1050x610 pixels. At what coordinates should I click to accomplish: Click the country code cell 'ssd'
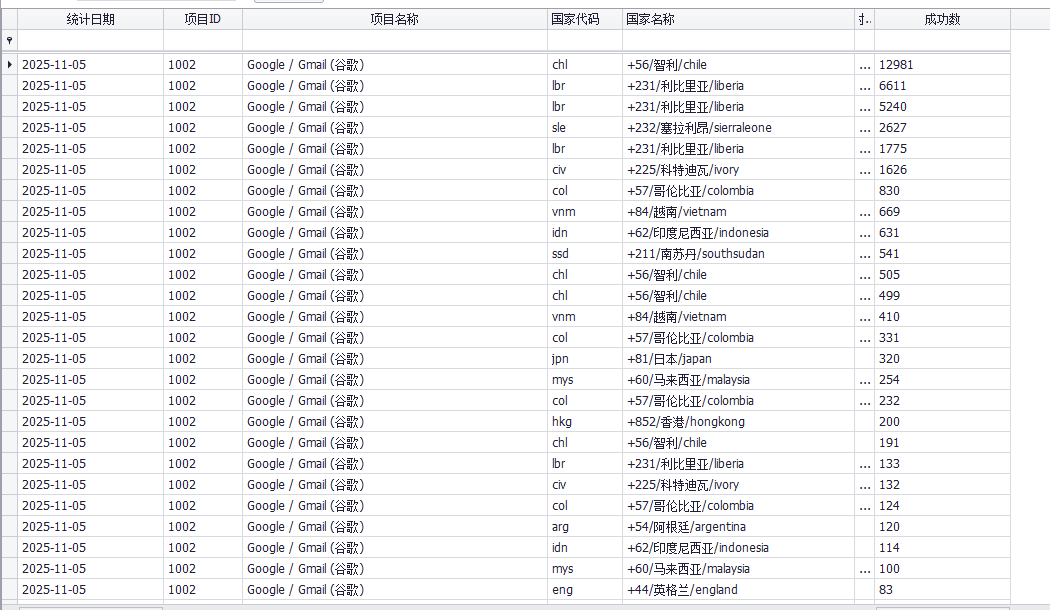click(x=585, y=254)
